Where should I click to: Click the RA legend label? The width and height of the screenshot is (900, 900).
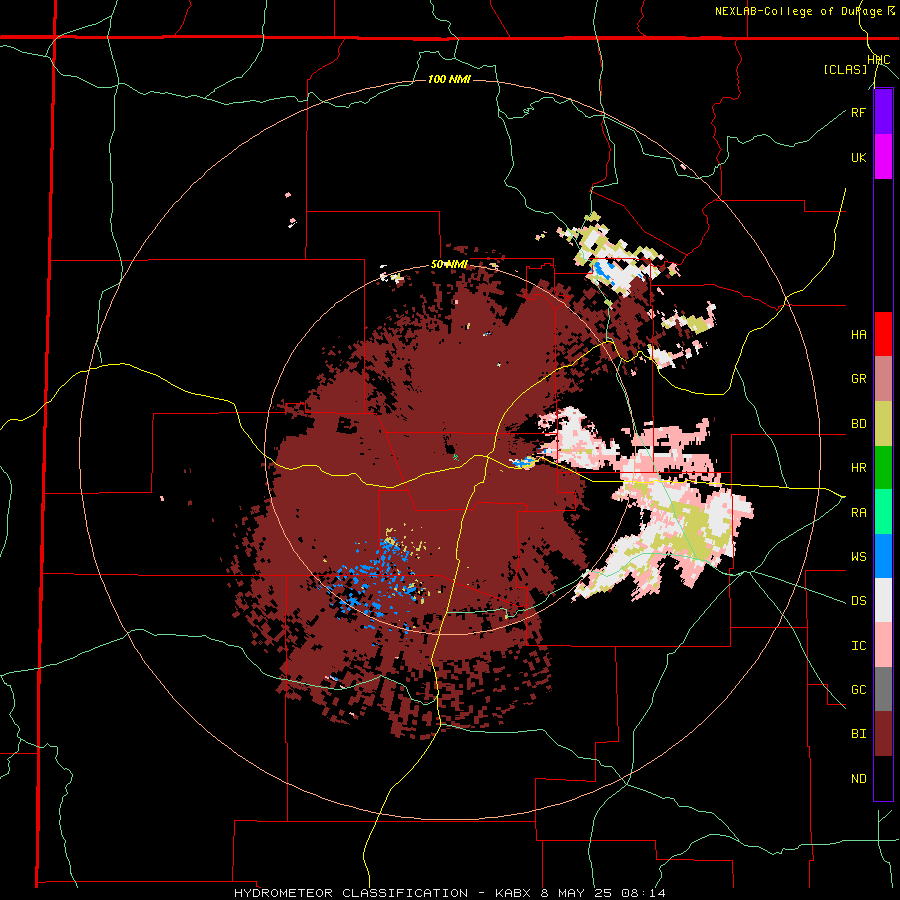(x=858, y=513)
